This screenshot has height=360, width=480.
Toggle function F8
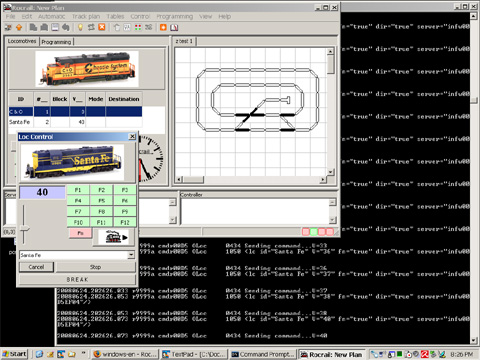pos(101,211)
